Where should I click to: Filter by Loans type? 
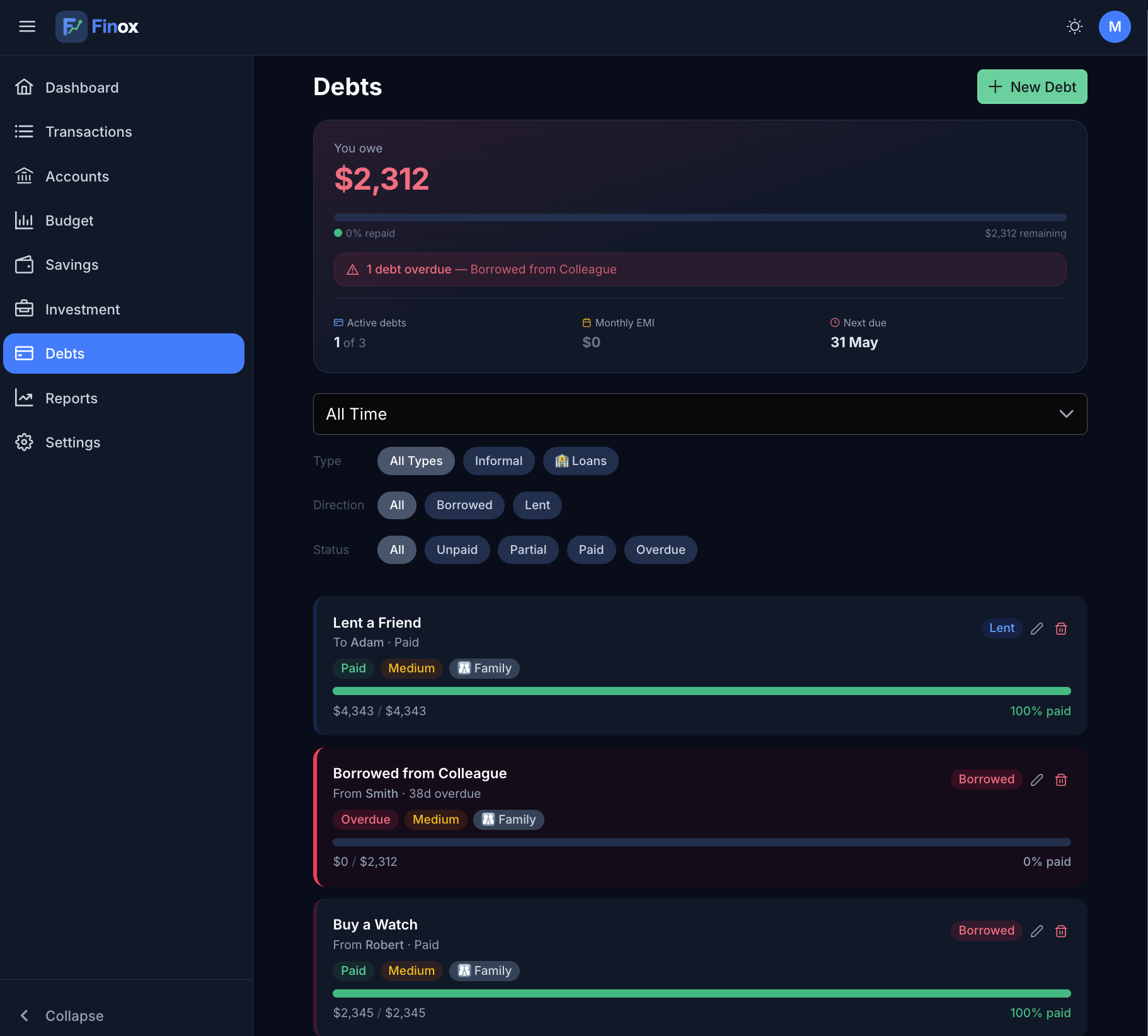click(580, 461)
